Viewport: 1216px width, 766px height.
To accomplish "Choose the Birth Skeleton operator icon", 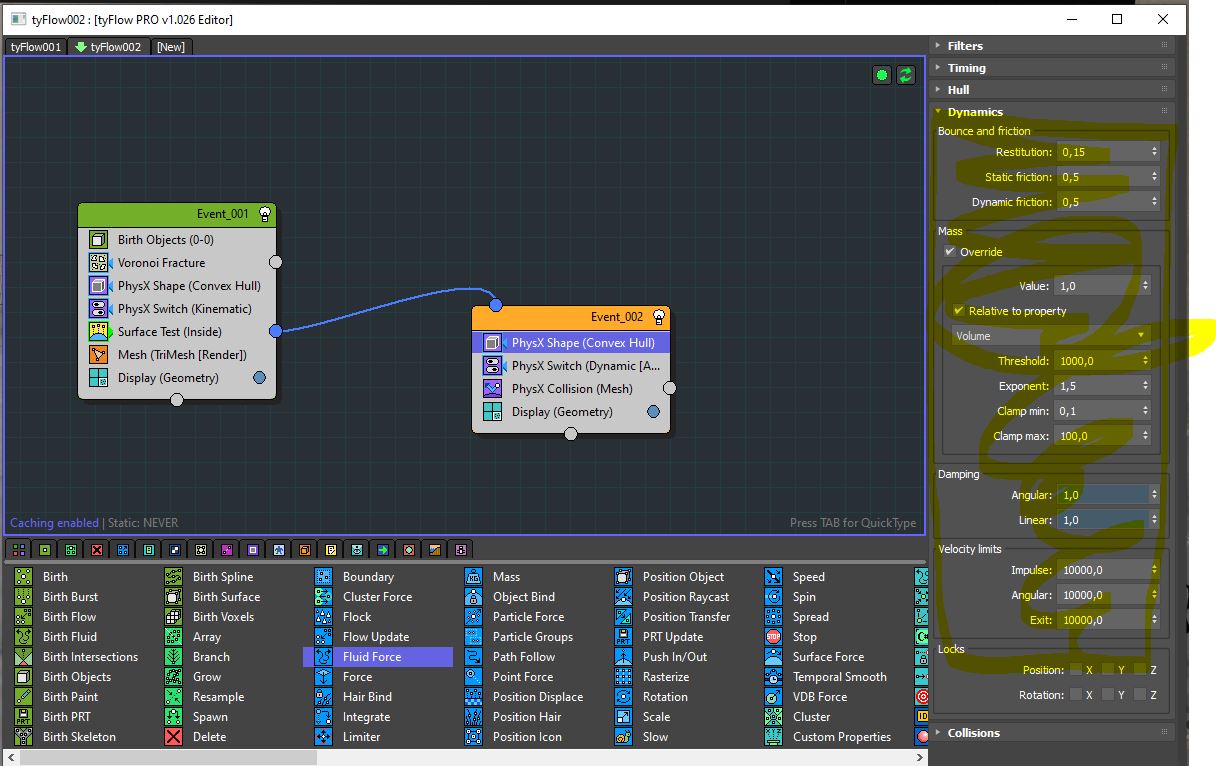I will click(23, 737).
